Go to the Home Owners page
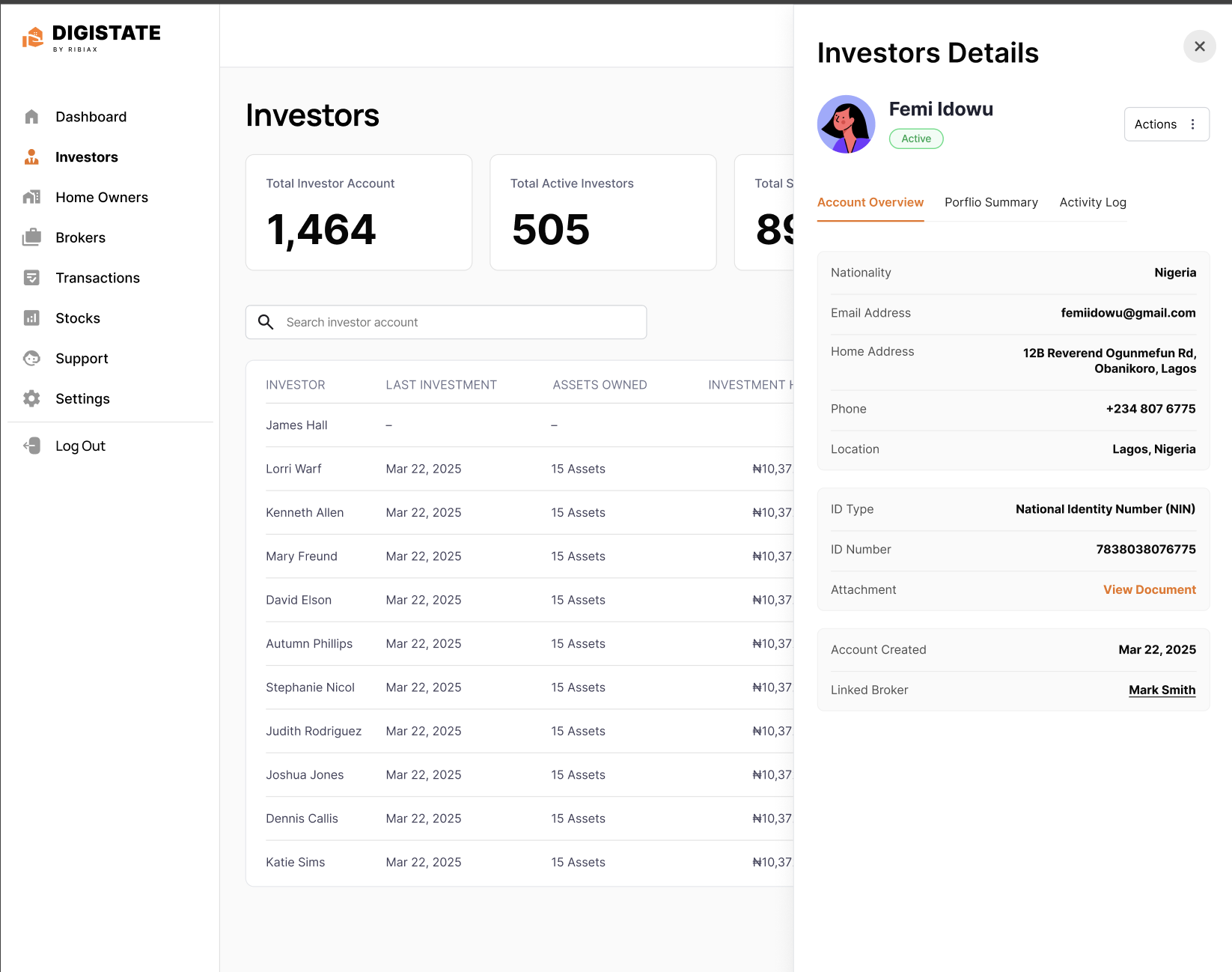The width and height of the screenshot is (1232, 972). 102,197
